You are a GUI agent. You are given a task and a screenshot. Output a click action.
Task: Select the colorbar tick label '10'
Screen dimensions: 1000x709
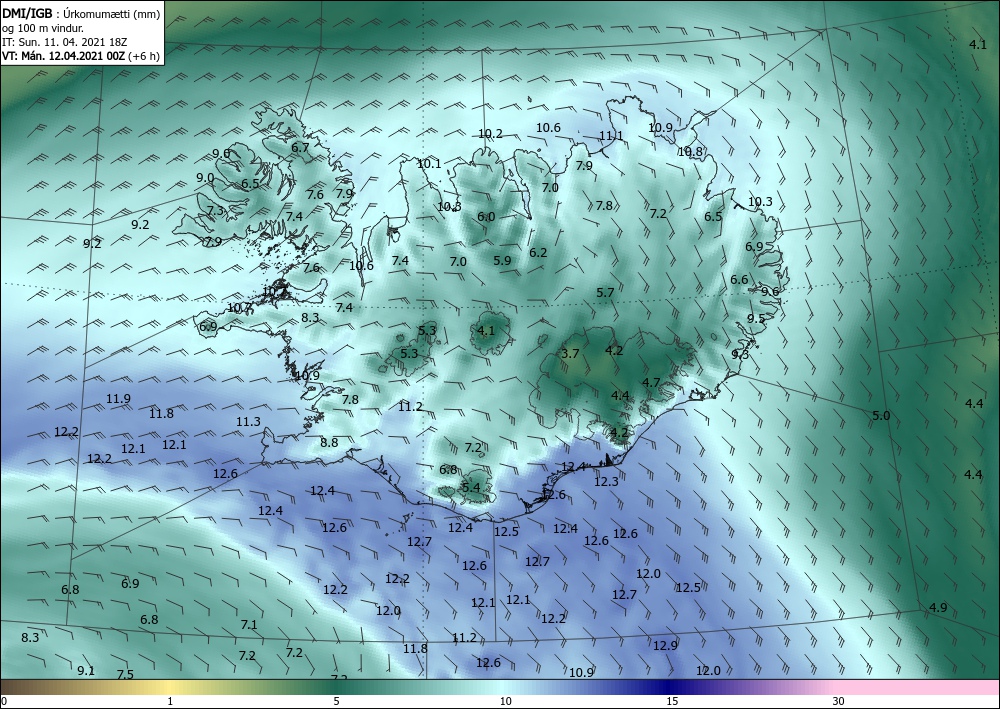click(505, 701)
